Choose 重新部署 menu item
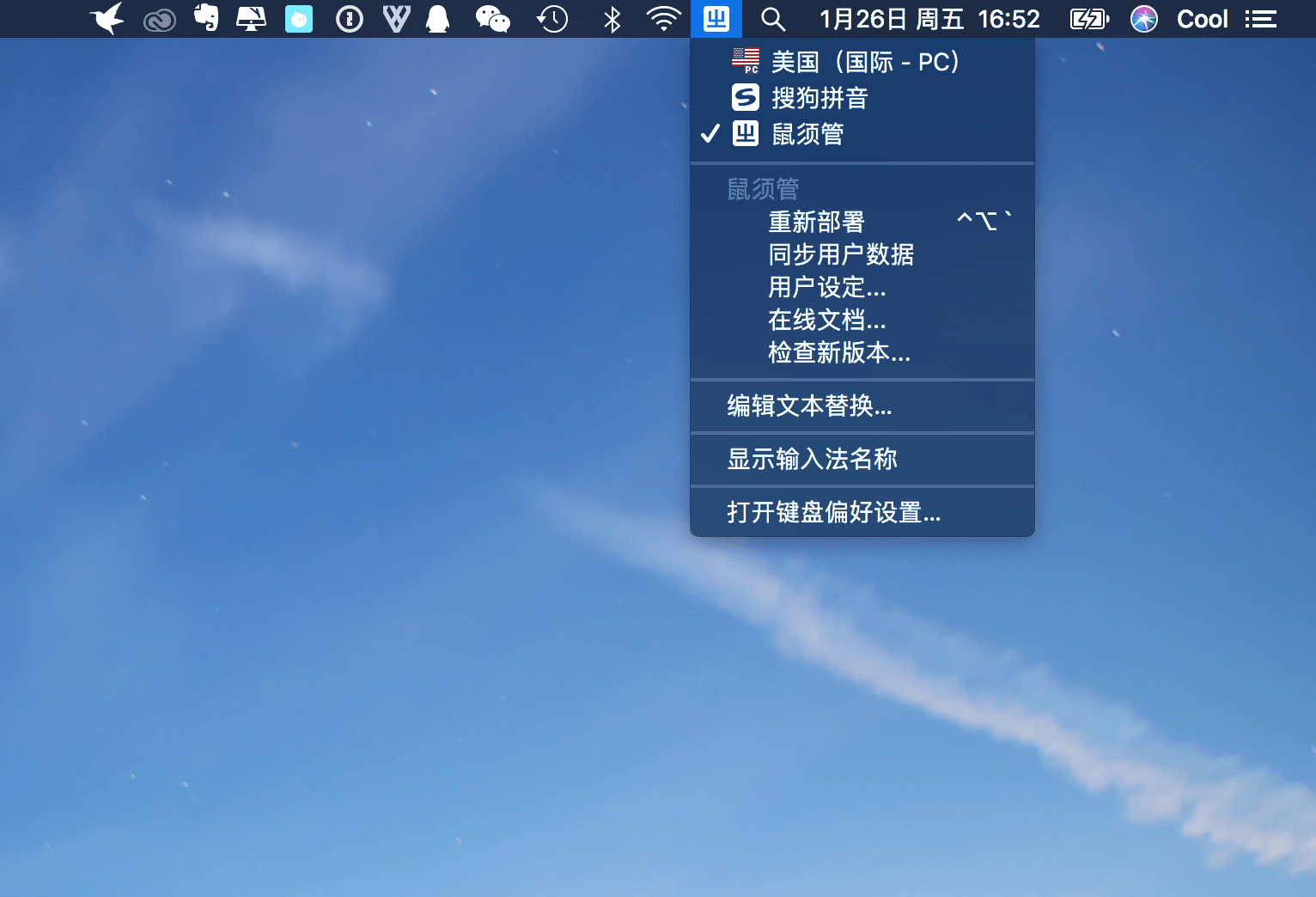Screen dimensions: 1316x897 click(862, 222)
